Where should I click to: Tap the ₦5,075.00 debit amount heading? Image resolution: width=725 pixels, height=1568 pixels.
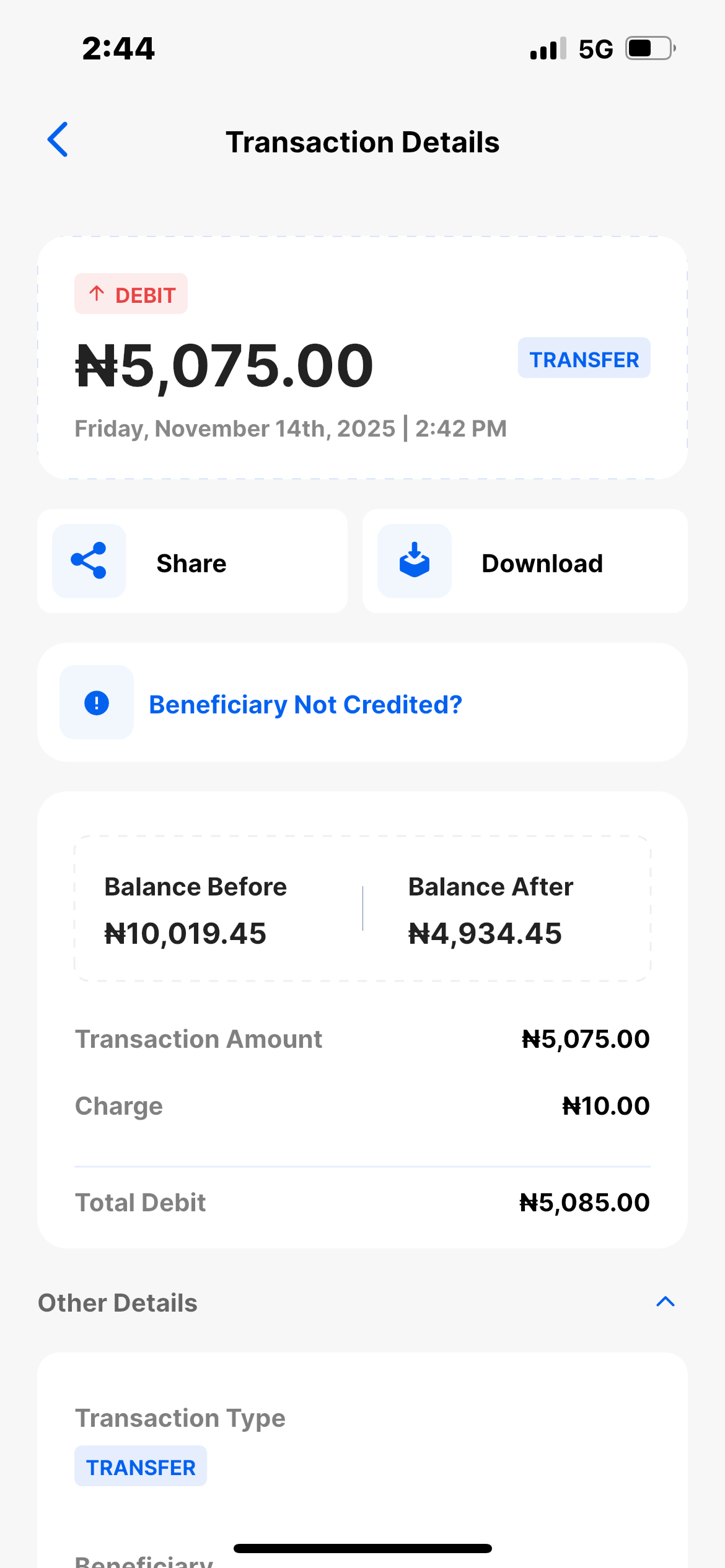click(x=224, y=367)
